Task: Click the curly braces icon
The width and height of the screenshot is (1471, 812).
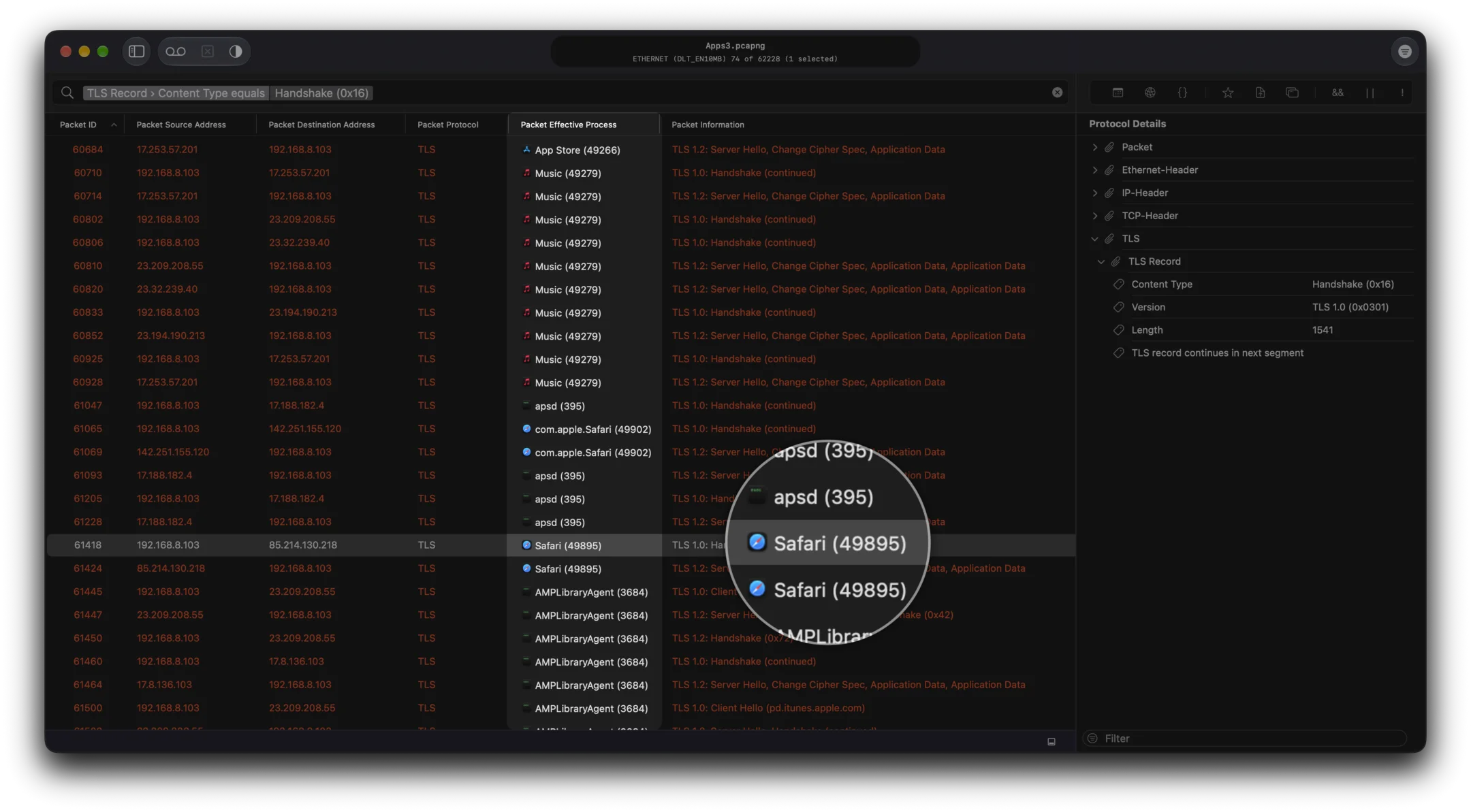Action: point(1182,93)
